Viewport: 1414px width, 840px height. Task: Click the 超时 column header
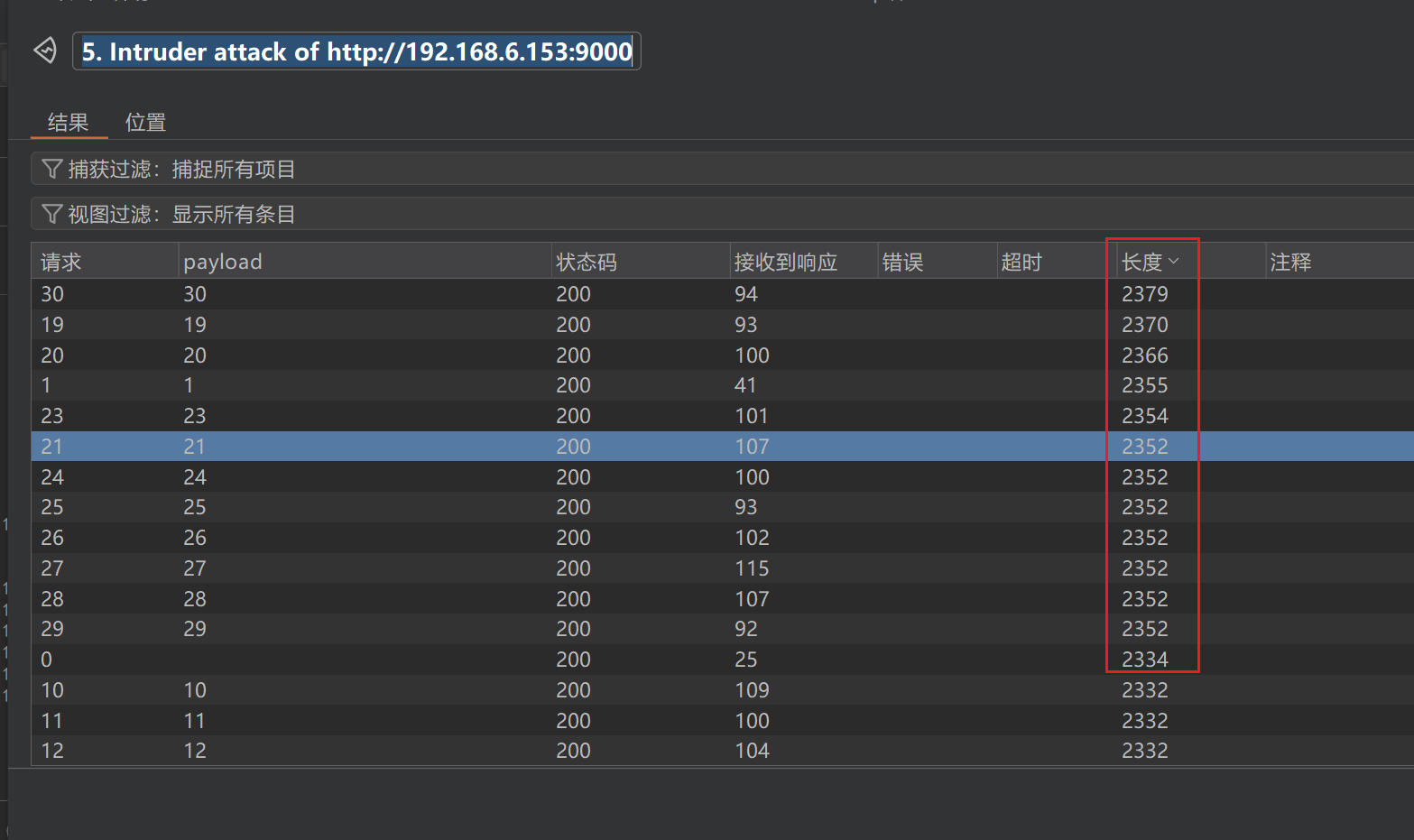1021,263
